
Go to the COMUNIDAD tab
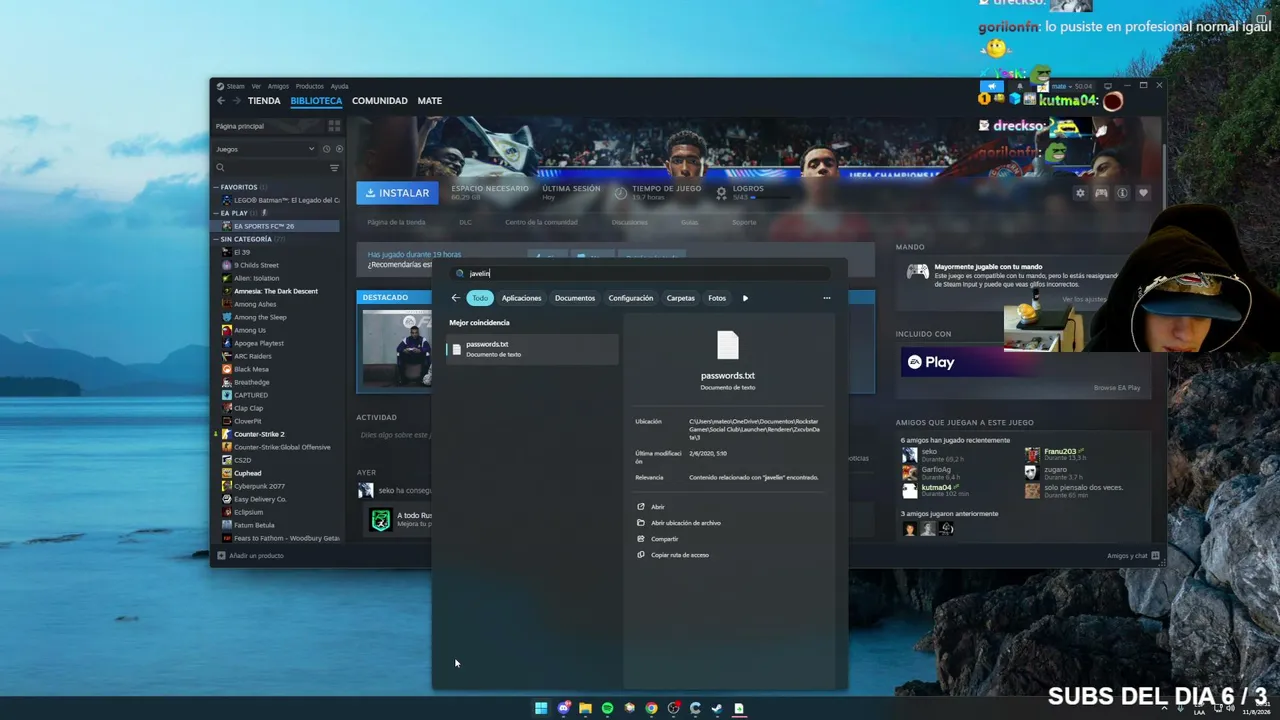click(x=380, y=101)
